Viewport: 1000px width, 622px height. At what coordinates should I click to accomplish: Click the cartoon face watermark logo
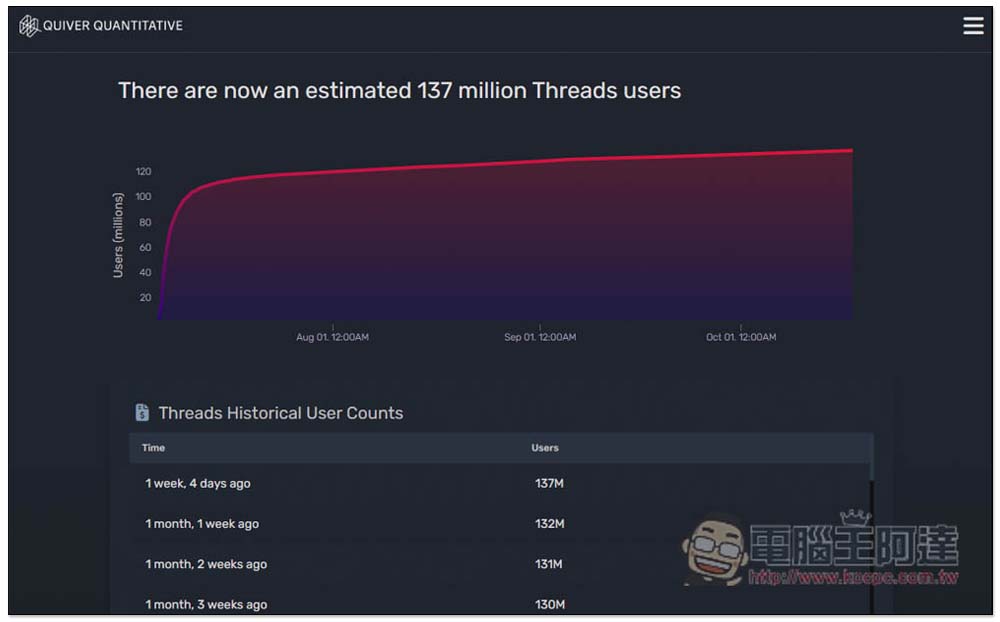tap(714, 550)
